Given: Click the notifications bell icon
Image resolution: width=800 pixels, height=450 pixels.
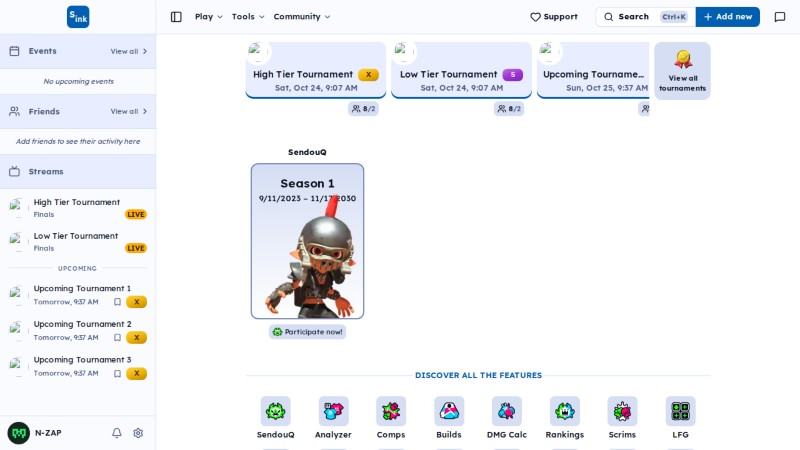Looking at the screenshot, I should [117, 433].
